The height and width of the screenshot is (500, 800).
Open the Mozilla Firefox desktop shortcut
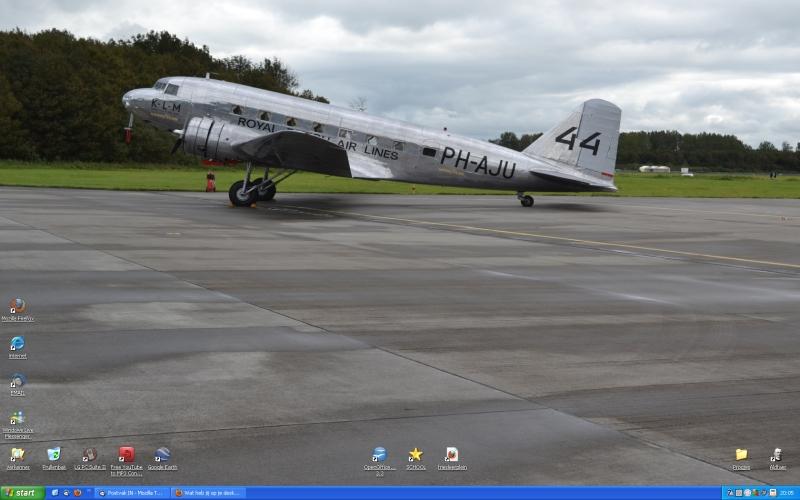[17, 309]
